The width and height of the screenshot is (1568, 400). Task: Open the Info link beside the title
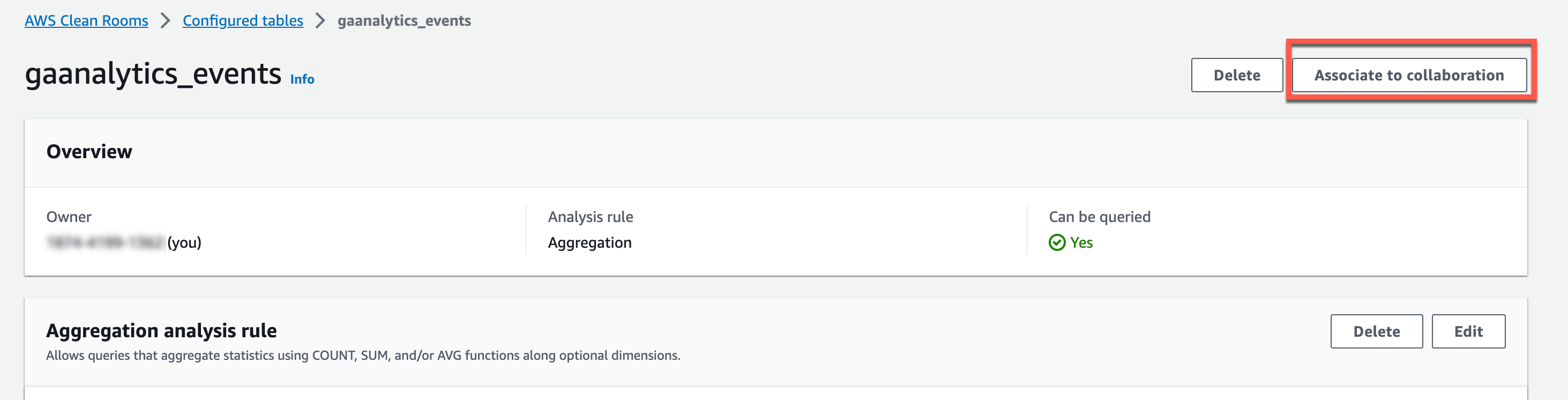coord(302,79)
